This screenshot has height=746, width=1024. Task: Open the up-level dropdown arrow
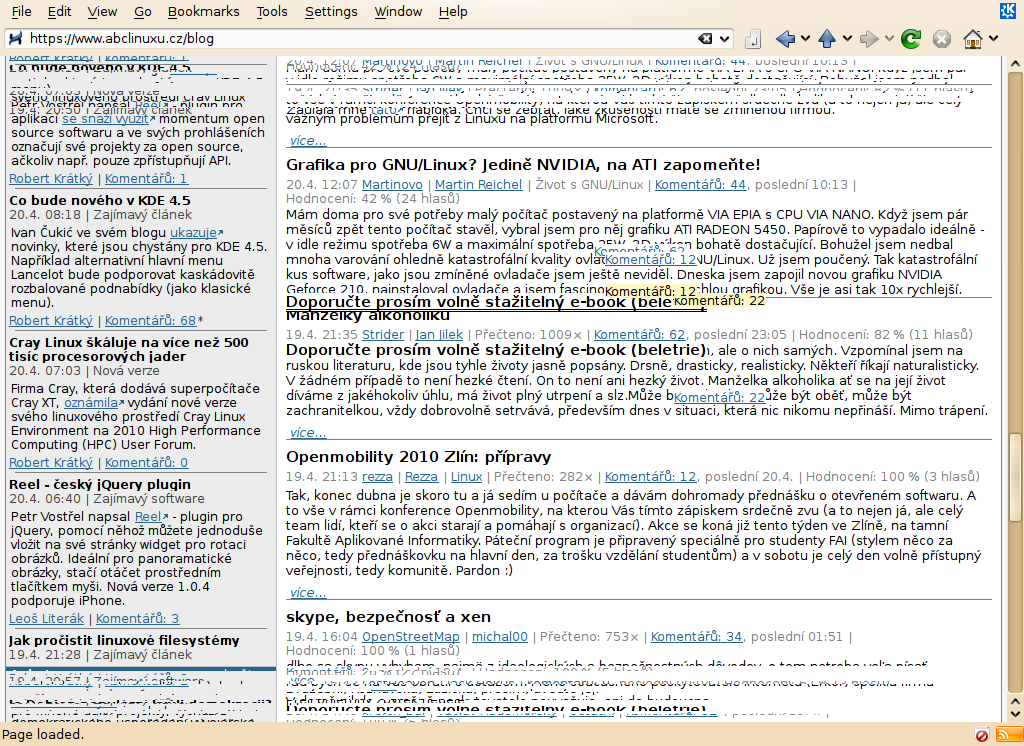point(847,39)
